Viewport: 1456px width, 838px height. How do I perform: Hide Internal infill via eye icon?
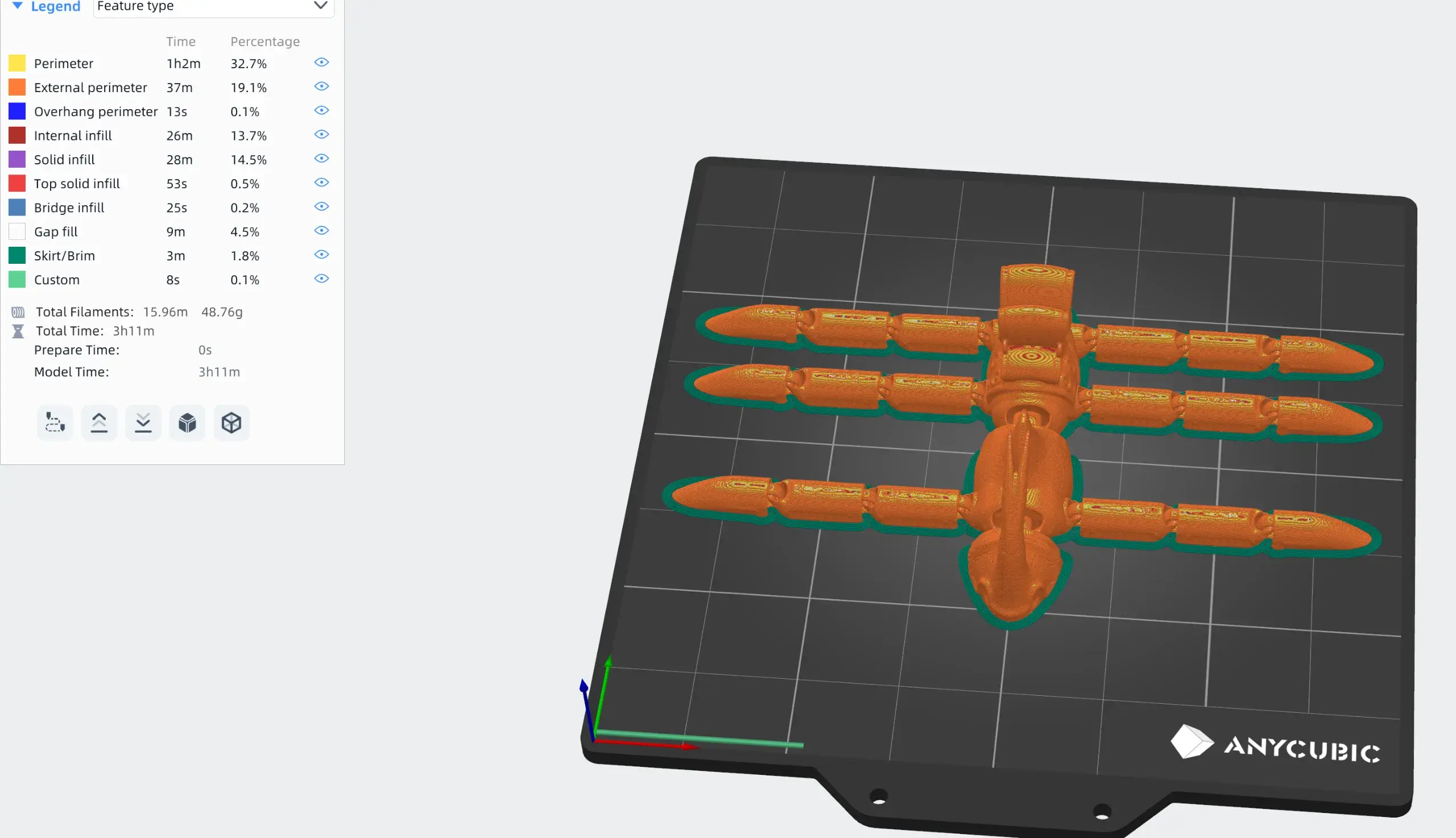pyautogui.click(x=321, y=134)
